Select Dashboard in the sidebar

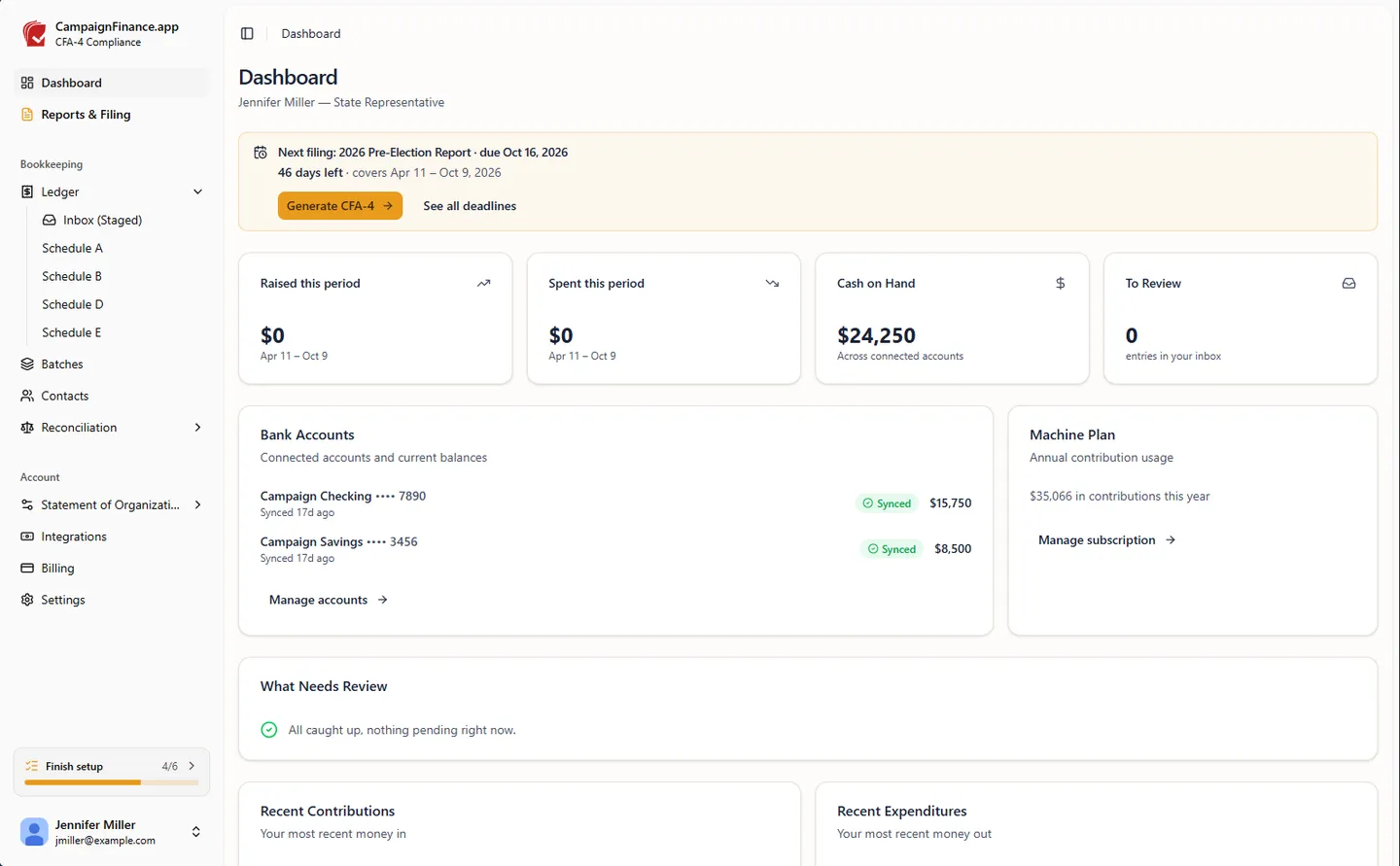click(x=112, y=83)
